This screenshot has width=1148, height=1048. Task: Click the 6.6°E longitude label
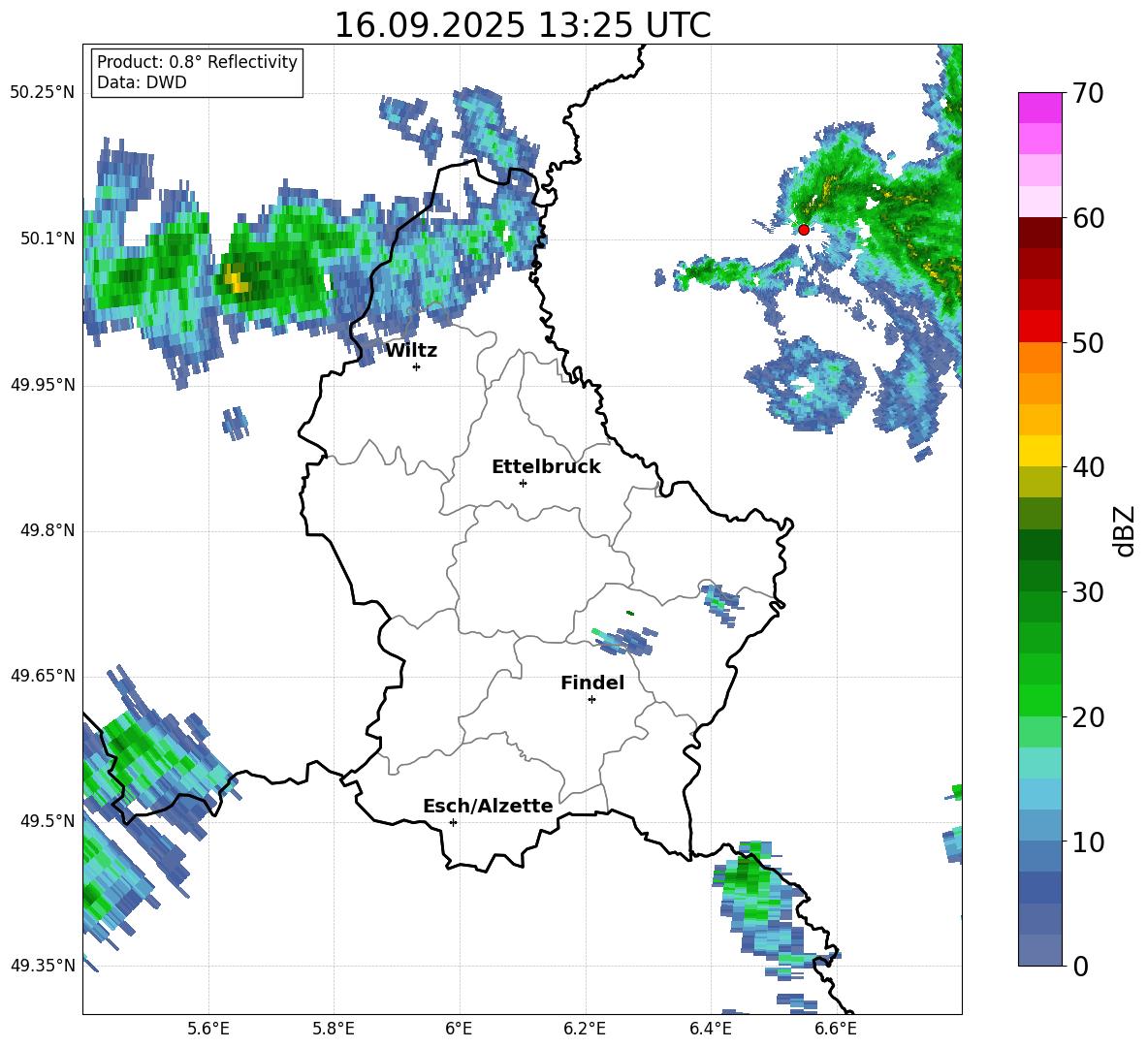836,1029
